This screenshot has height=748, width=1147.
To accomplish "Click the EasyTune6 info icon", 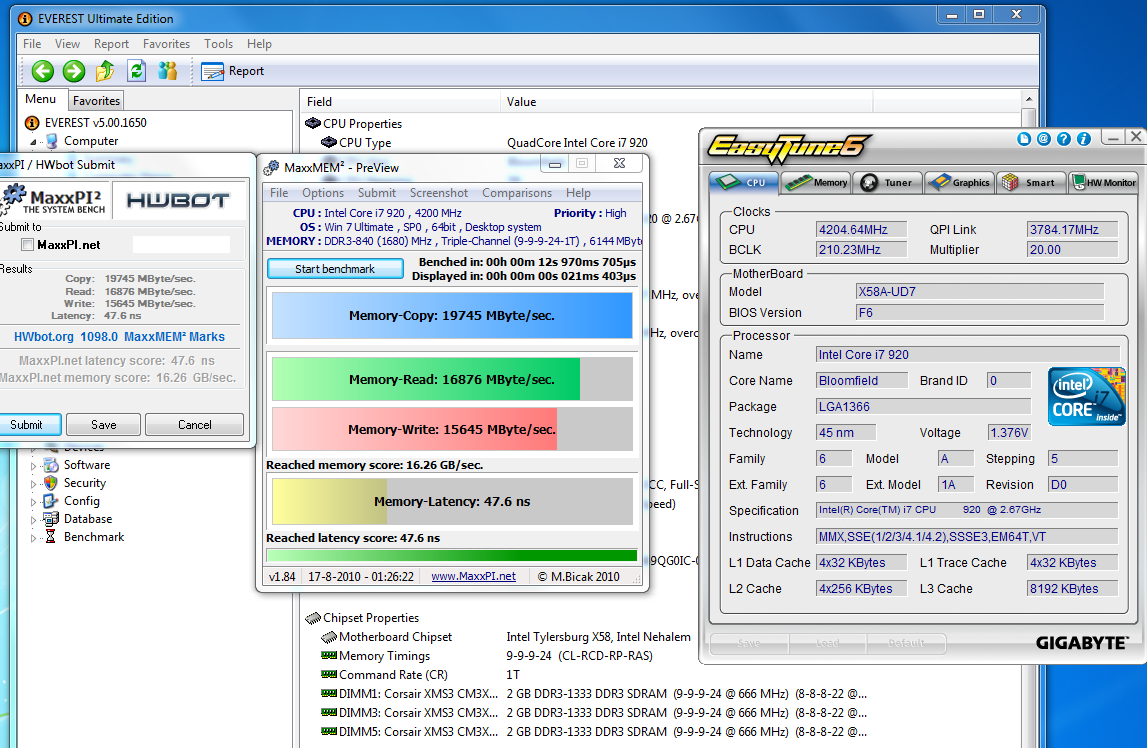I will coord(1084,139).
